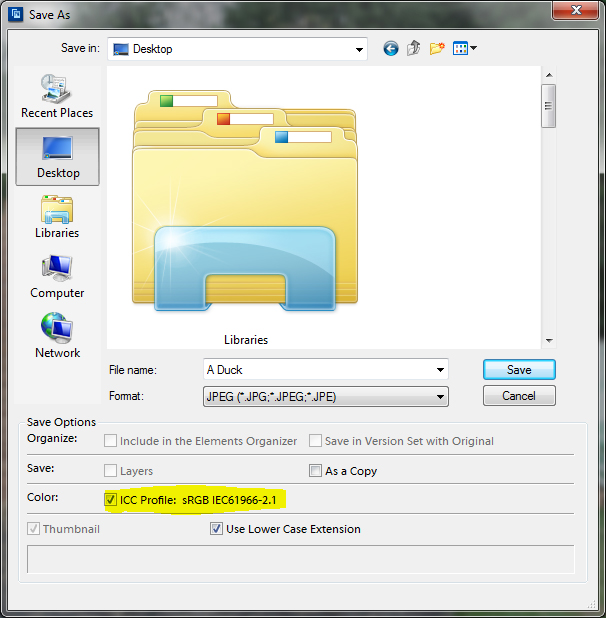
Task: Open the File name history dropdown arrow
Action: [x=440, y=370]
